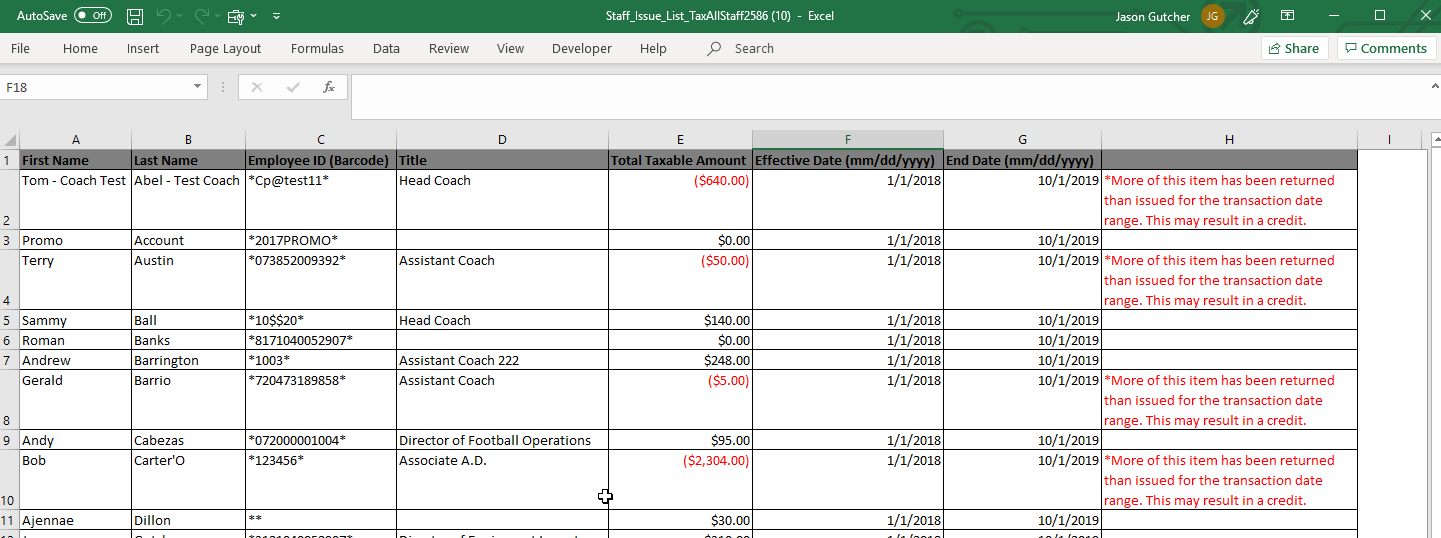
Task: Open the Redo history dropdown arrow
Action: pyautogui.click(x=217, y=16)
